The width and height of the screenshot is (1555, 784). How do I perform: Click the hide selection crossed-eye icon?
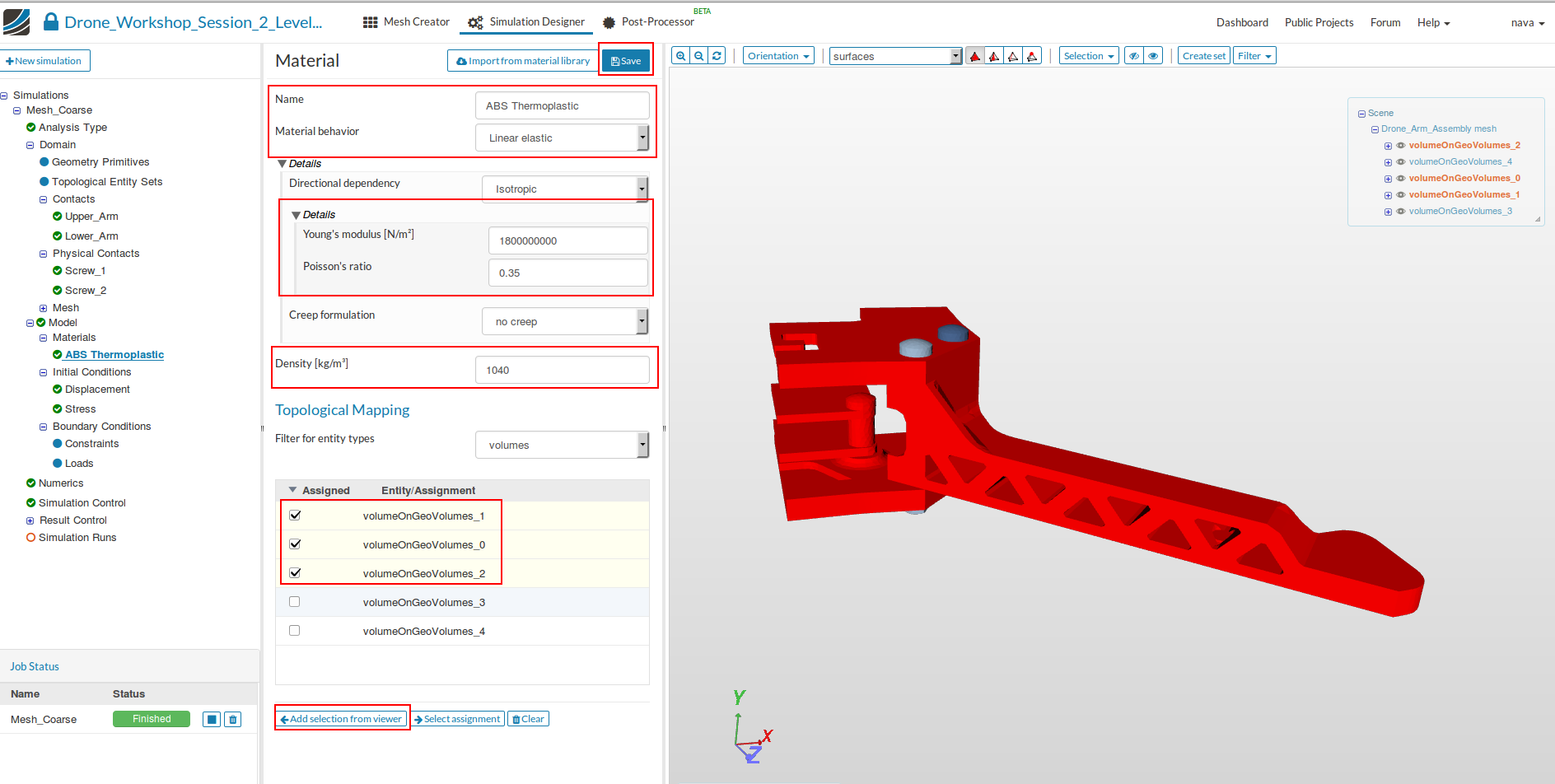(x=1134, y=56)
